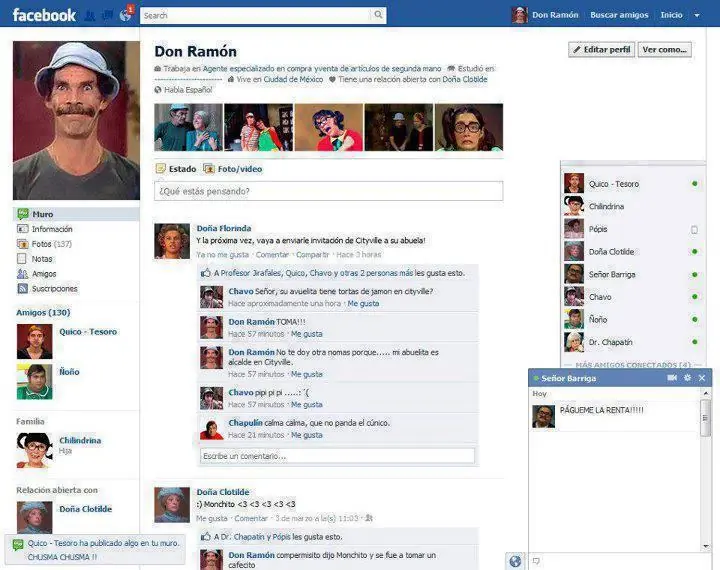Click the Foto/video icon
Screen dimensions: 720x570
[x=209, y=169]
